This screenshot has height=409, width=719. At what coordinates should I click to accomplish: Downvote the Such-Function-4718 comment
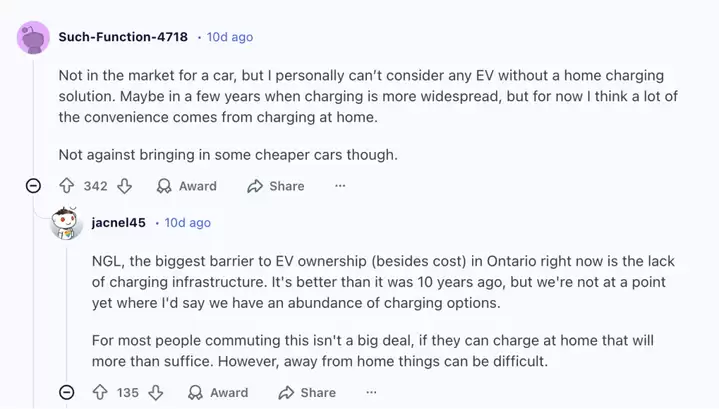pos(124,186)
